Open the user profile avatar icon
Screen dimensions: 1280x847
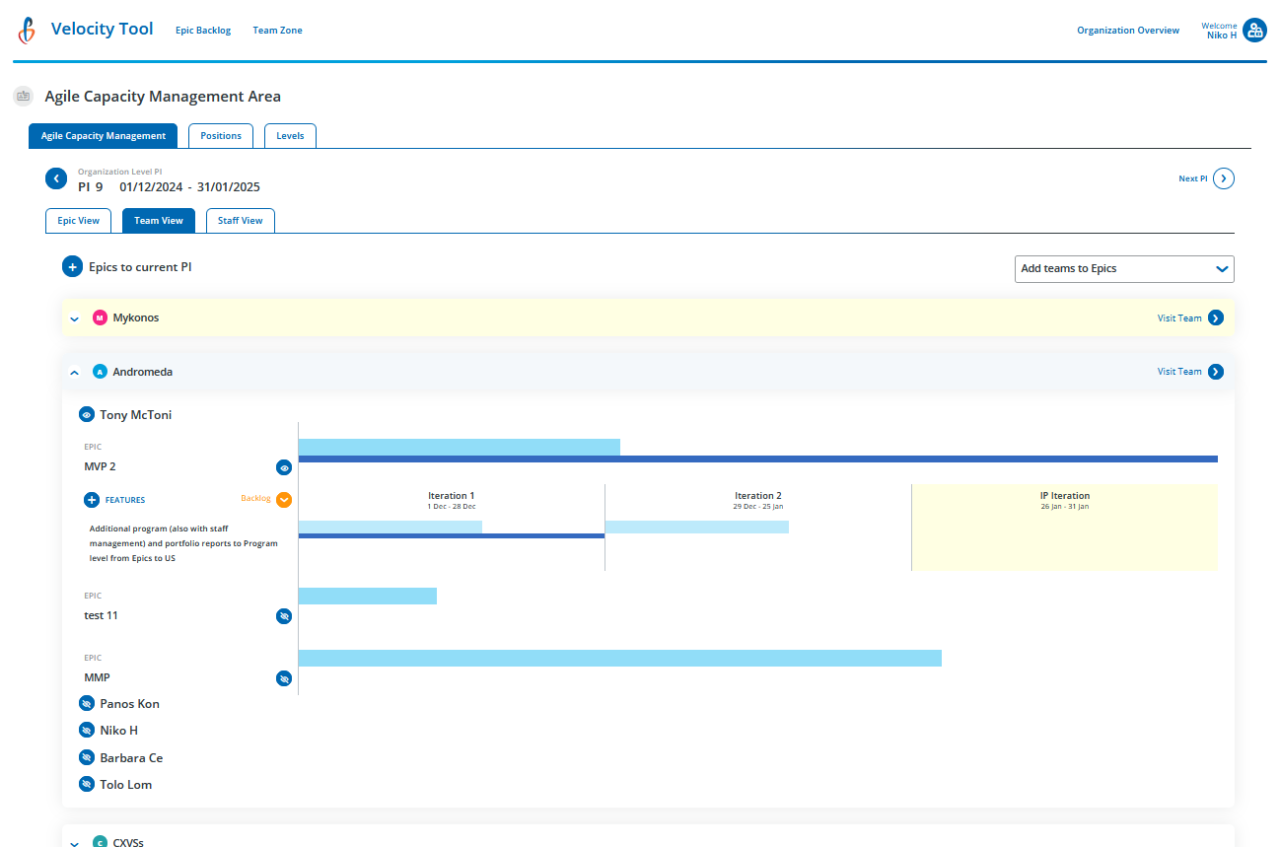[1254, 30]
